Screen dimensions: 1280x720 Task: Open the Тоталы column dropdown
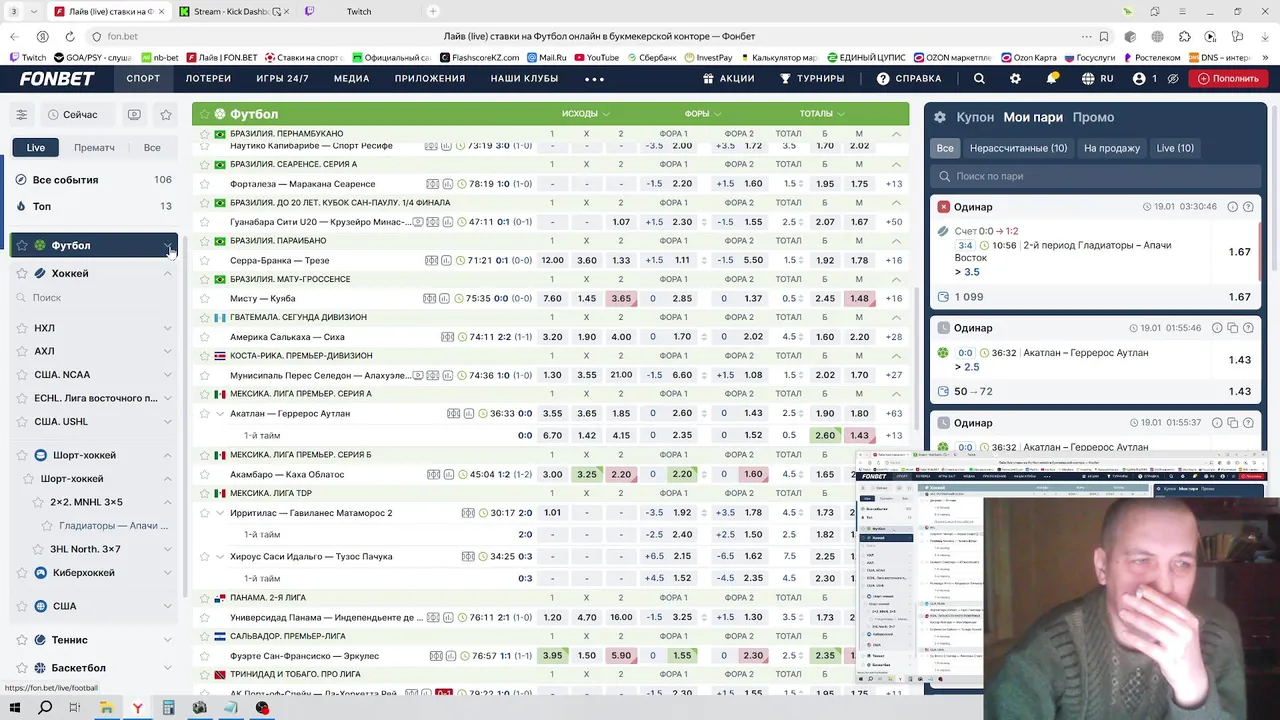click(x=822, y=114)
